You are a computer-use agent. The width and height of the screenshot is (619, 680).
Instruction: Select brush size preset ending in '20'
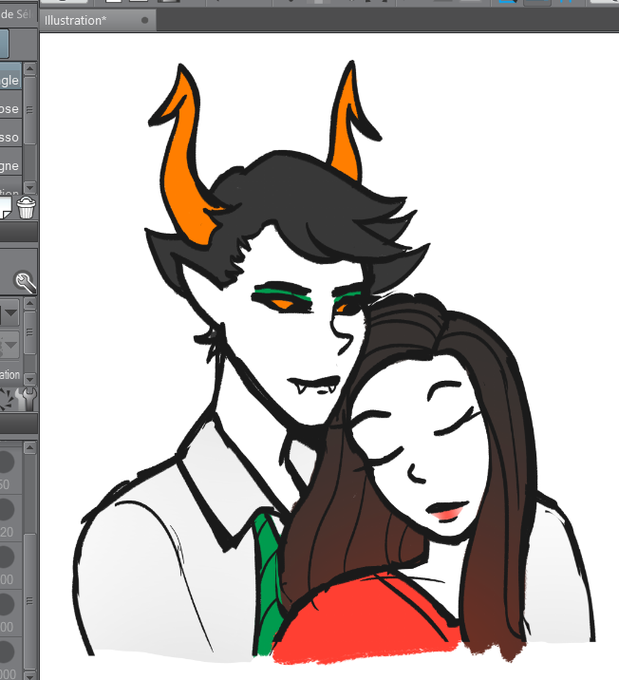click(11, 518)
